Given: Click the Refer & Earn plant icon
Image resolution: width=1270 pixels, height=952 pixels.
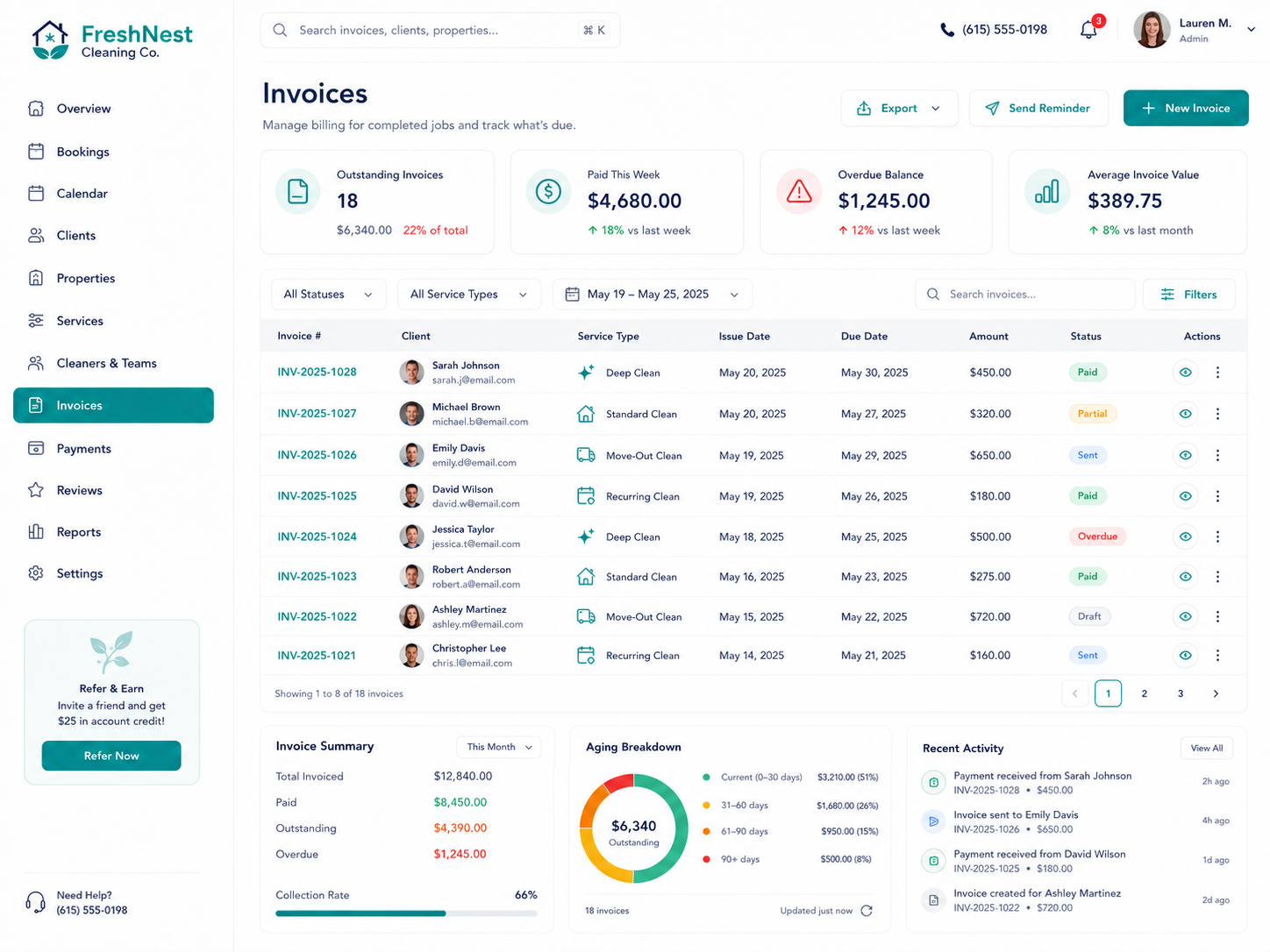Looking at the screenshot, I should pyautogui.click(x=111, y=652).
